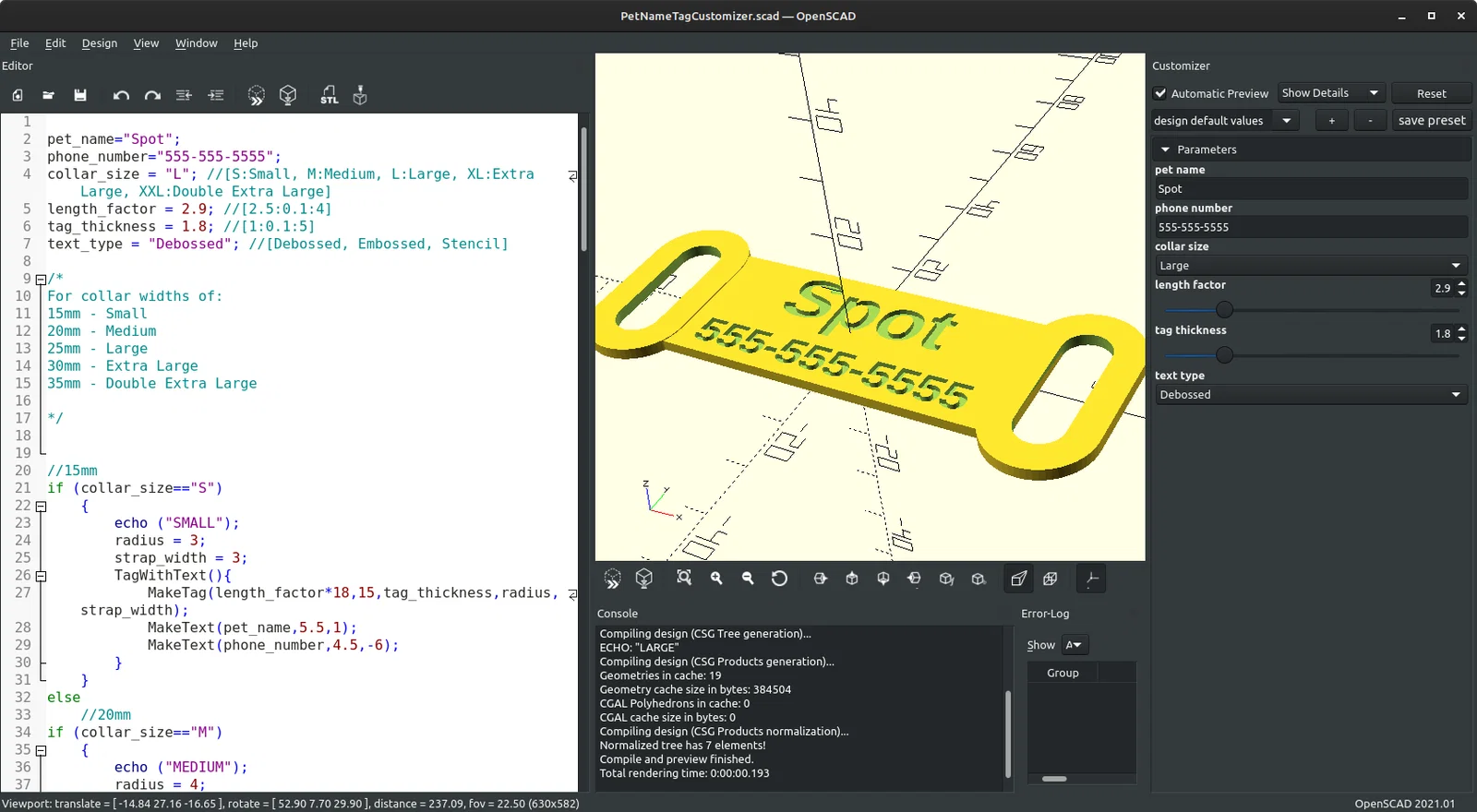Screen dimensions: 1477x812
Task: Click the Reset button in Customizer
Action: [x=1431, y=93]
